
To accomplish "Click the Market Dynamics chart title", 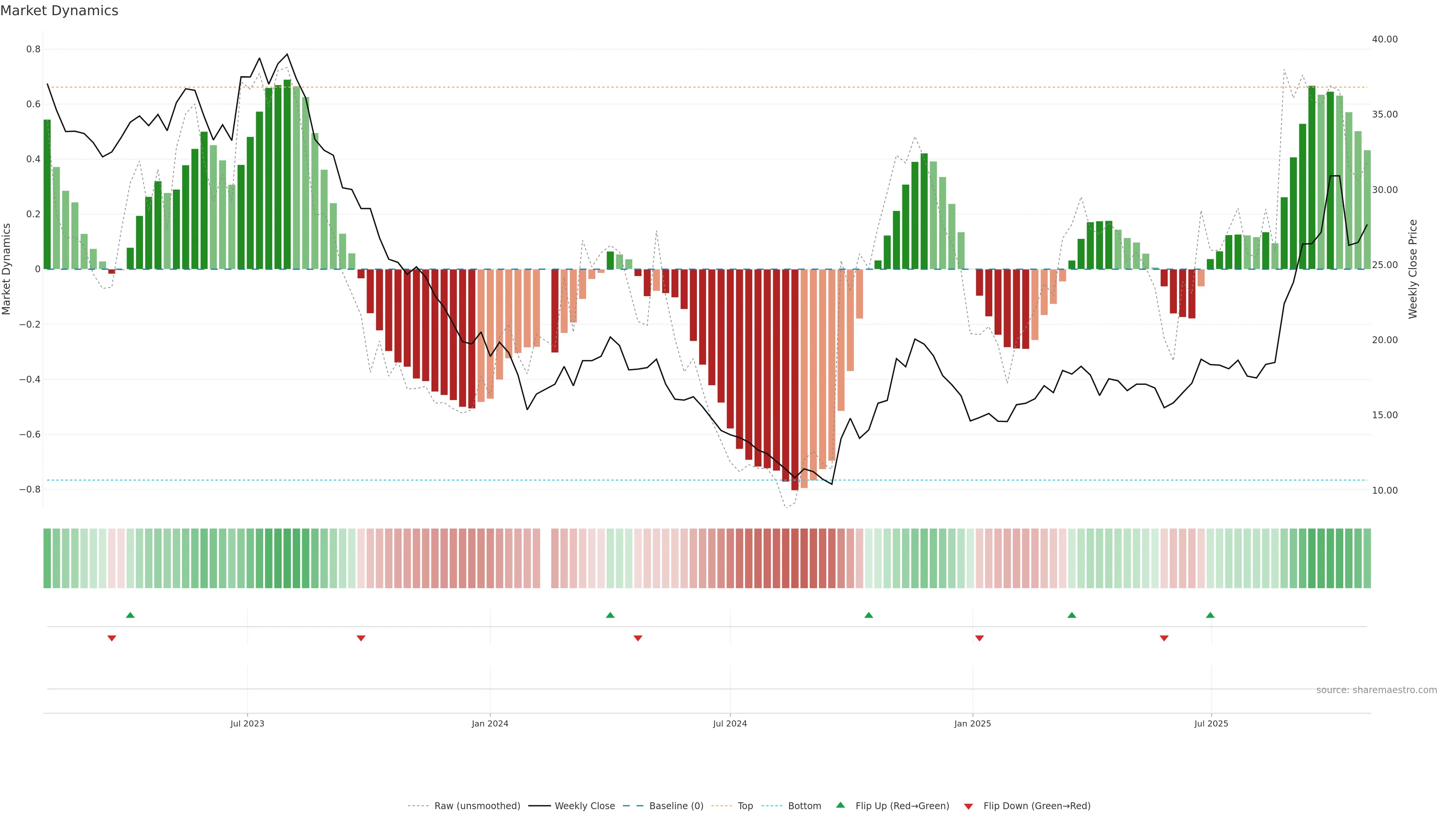I will coord(60,11).
